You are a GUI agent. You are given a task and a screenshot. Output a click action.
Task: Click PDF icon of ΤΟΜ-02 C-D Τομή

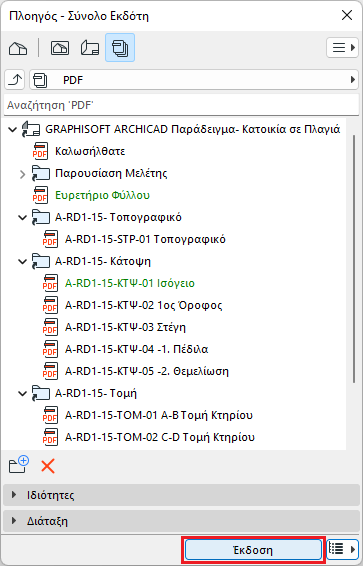[x=50, y=437]
